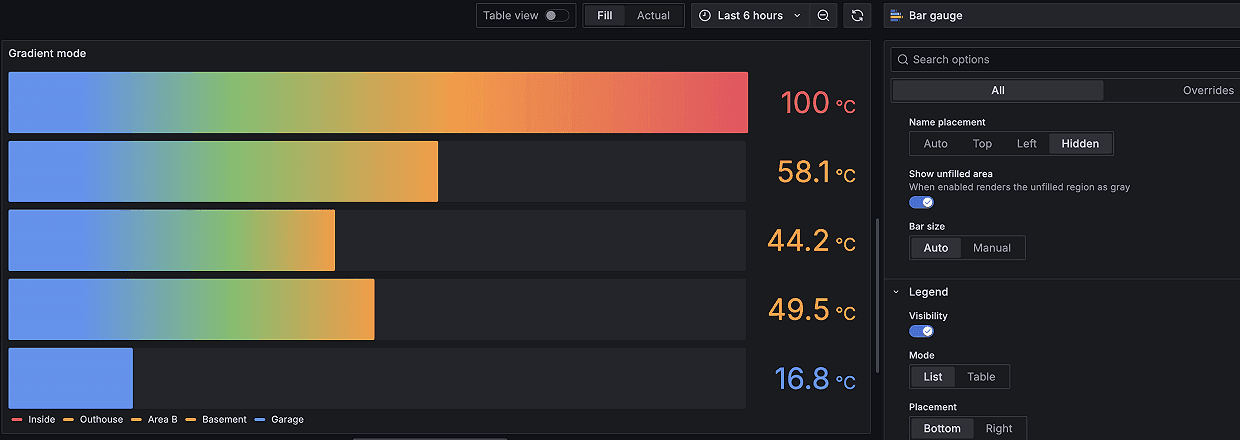Select Actual display mode
This screenshot has height=440, width=1240.
(x=653, y=16)
